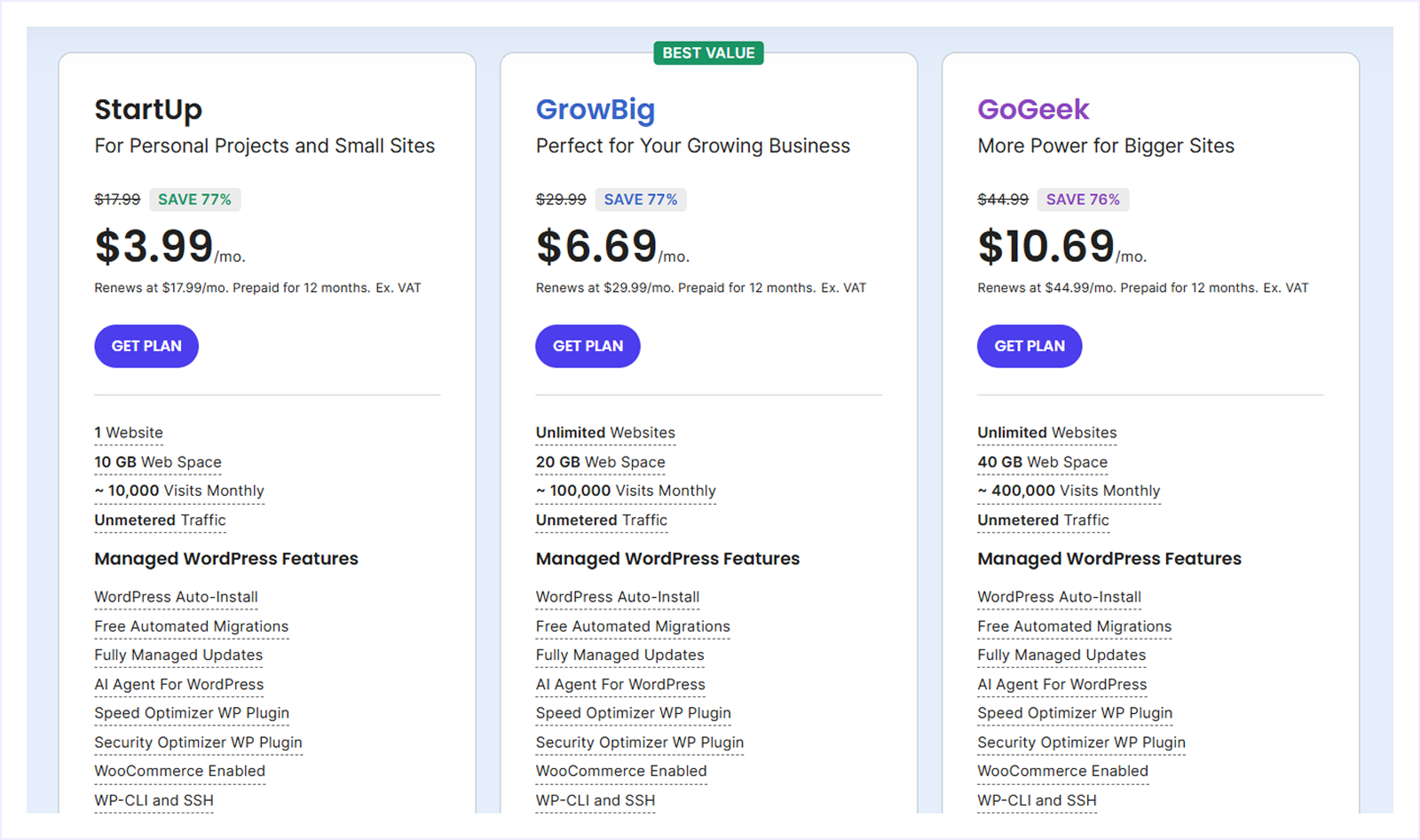The height and width of the screenshot is (840, 1420).
Task: Click AI Agent For WordPress under GrowBig
Action: 620,684
